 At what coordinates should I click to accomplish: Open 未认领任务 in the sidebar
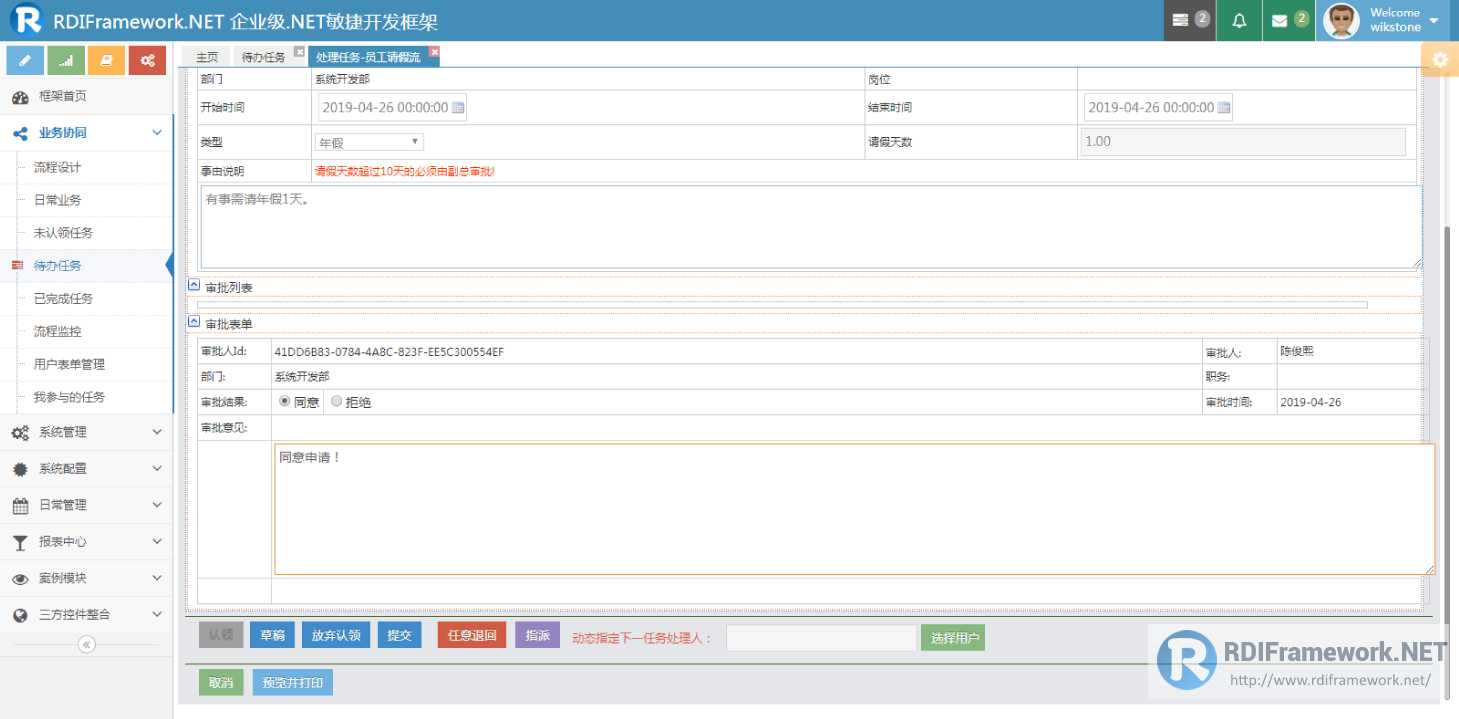(x=63, y=233)
